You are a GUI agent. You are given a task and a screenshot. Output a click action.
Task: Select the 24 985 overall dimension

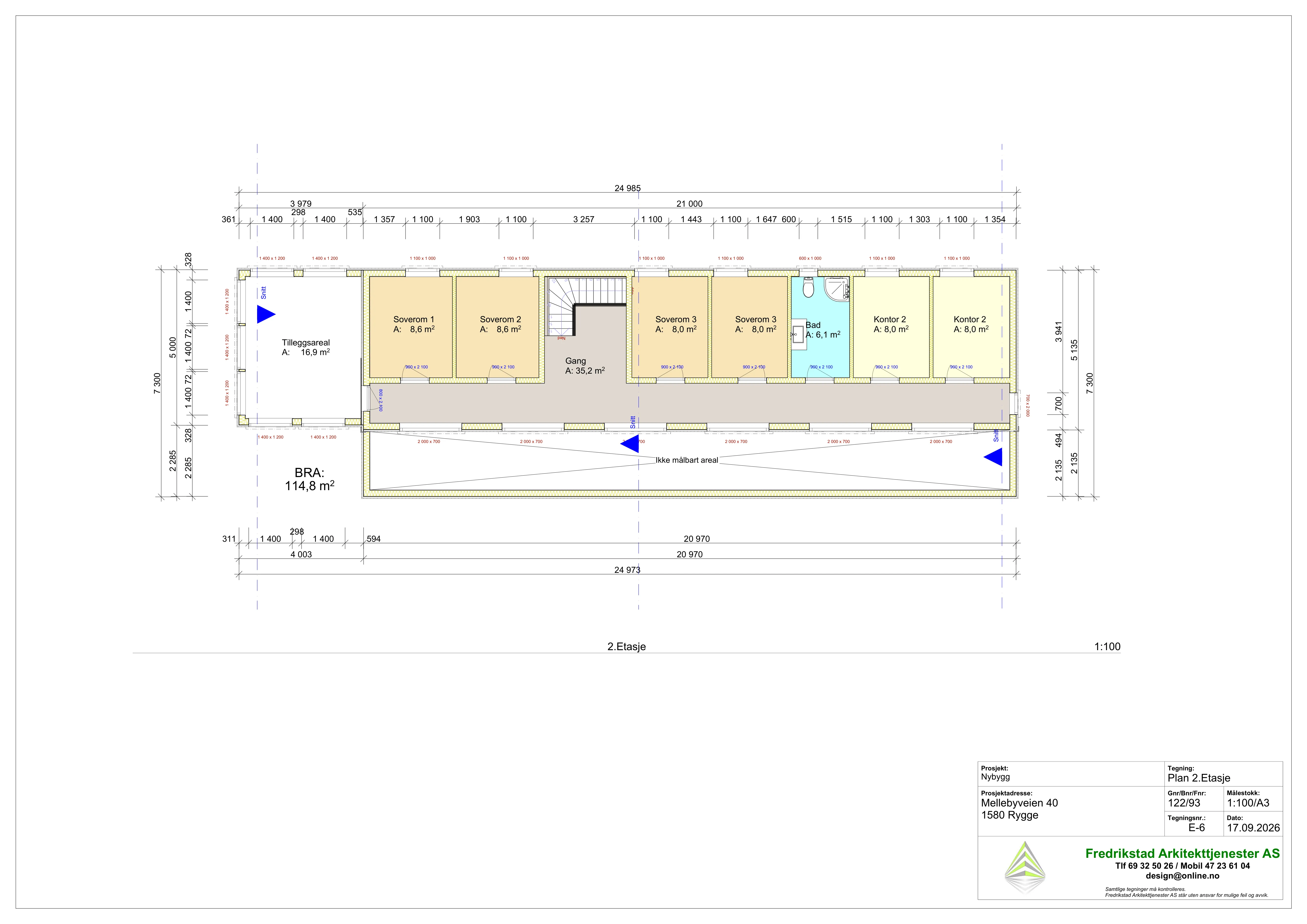[x=627, y=188]
